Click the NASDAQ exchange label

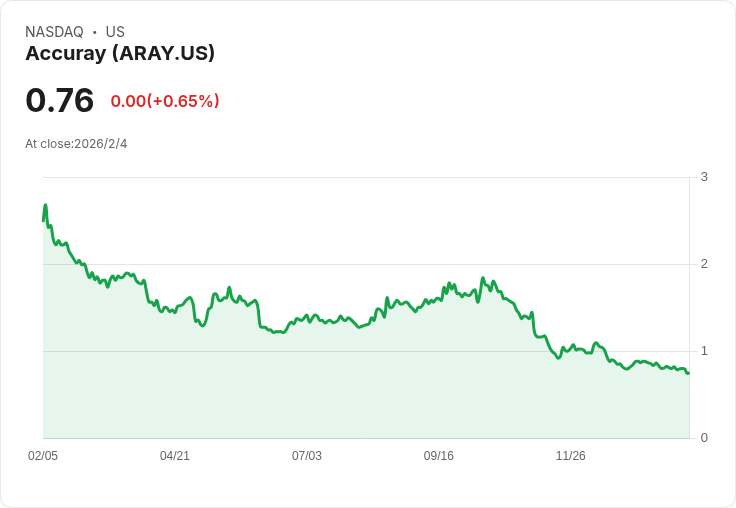click(54, 32)
